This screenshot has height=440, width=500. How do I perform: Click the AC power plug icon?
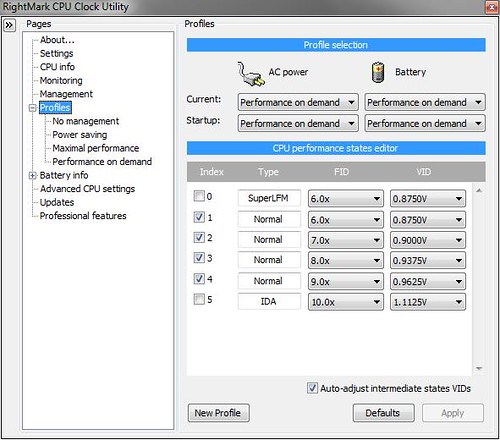tap(251, 74)
